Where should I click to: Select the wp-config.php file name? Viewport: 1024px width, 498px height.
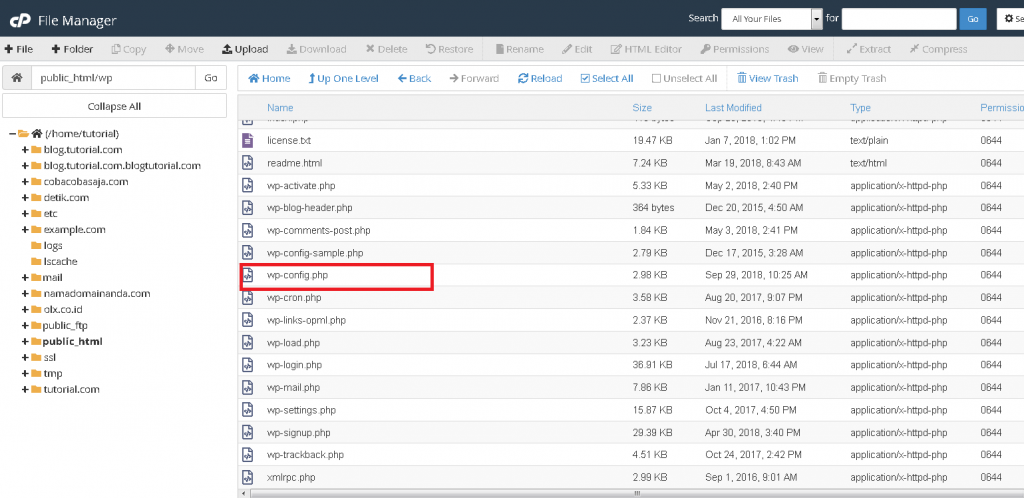[x=297, y=275]
